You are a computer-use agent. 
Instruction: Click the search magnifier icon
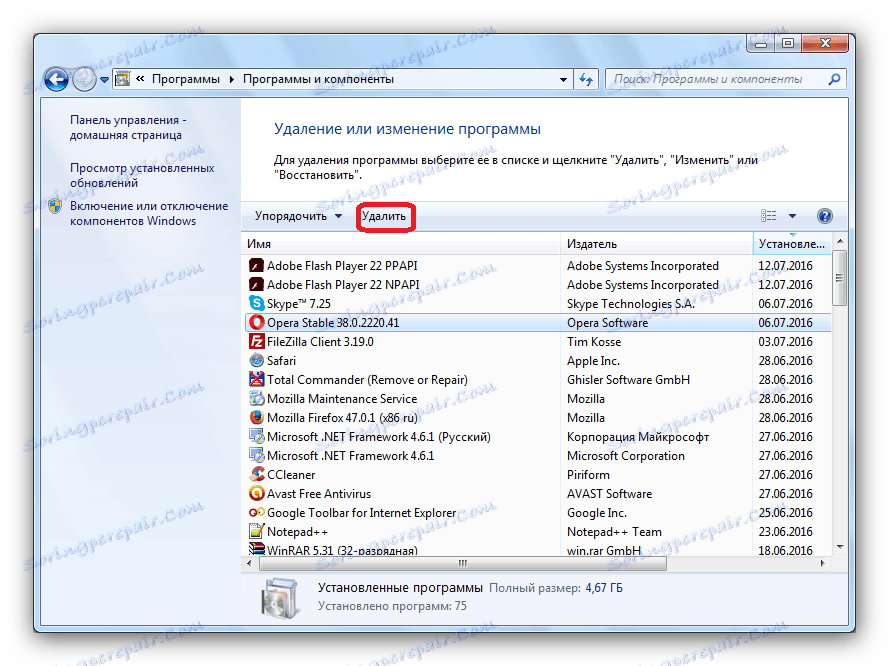pos(834,79)
